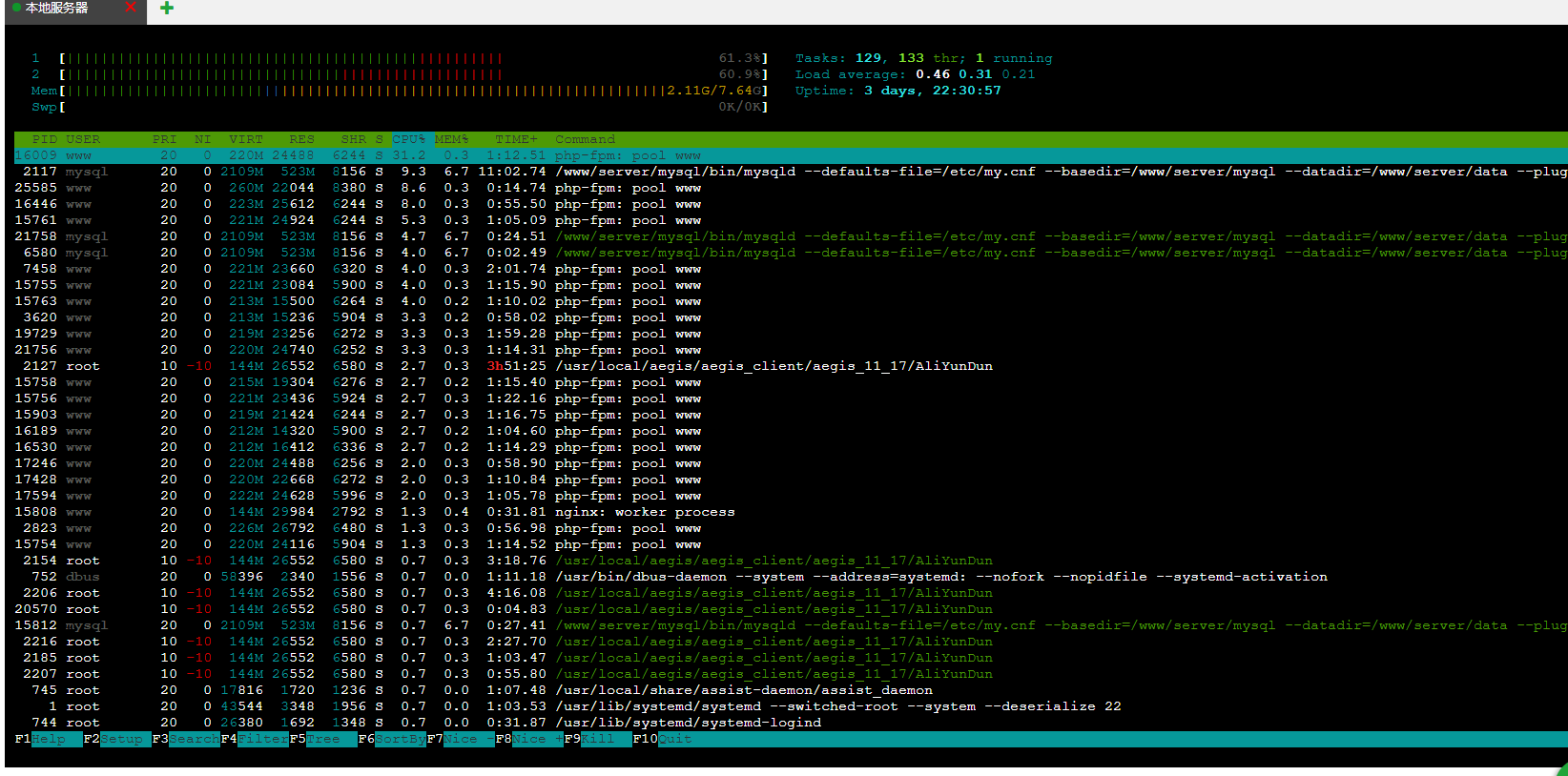The height and width of the screenshot is (776, 1568).
Task: Select highlighted process row PID 16009
Action: [x=791, y=155]
